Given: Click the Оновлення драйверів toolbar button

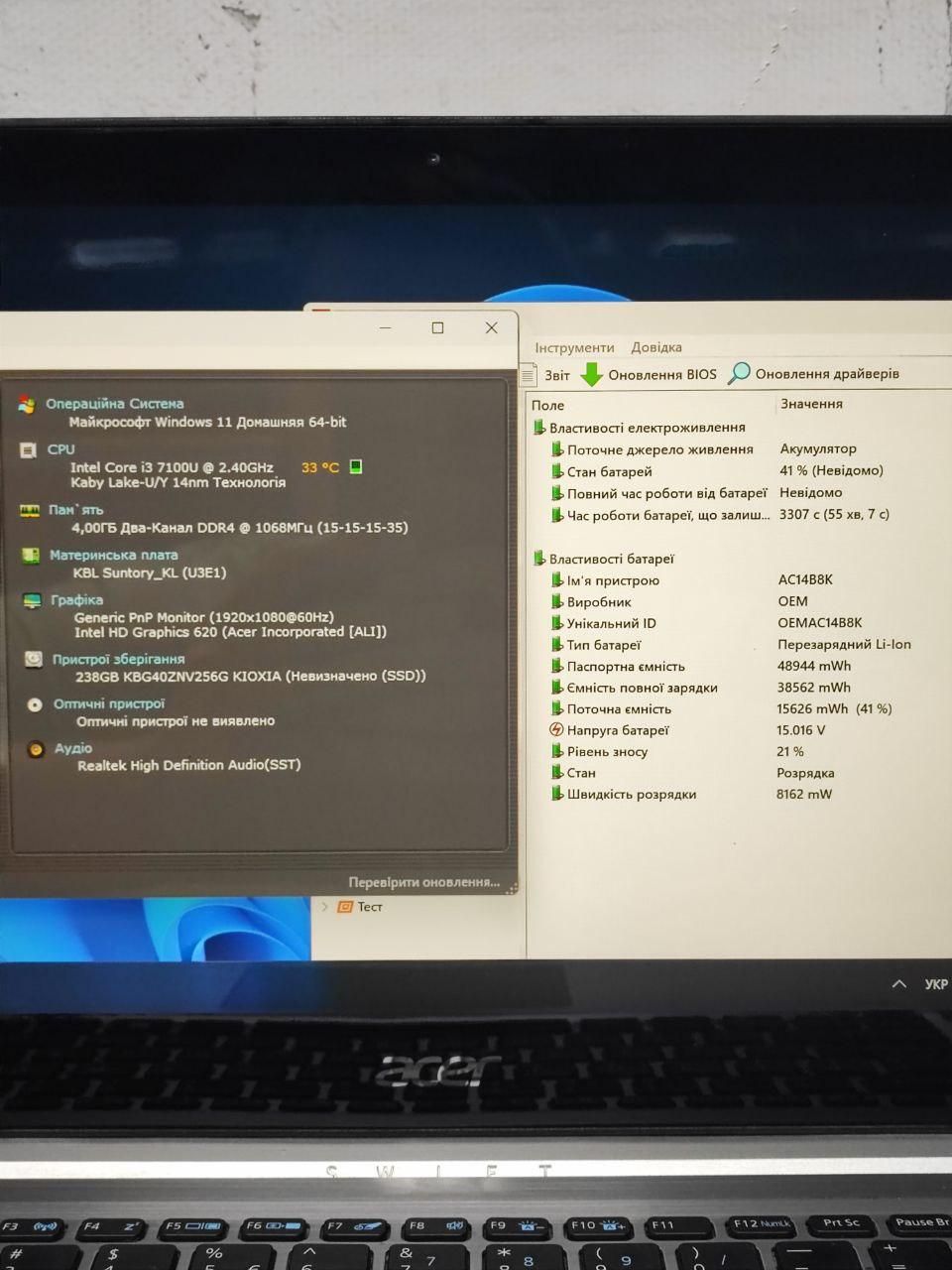Looking at the screenshot, I should (814, 373).
